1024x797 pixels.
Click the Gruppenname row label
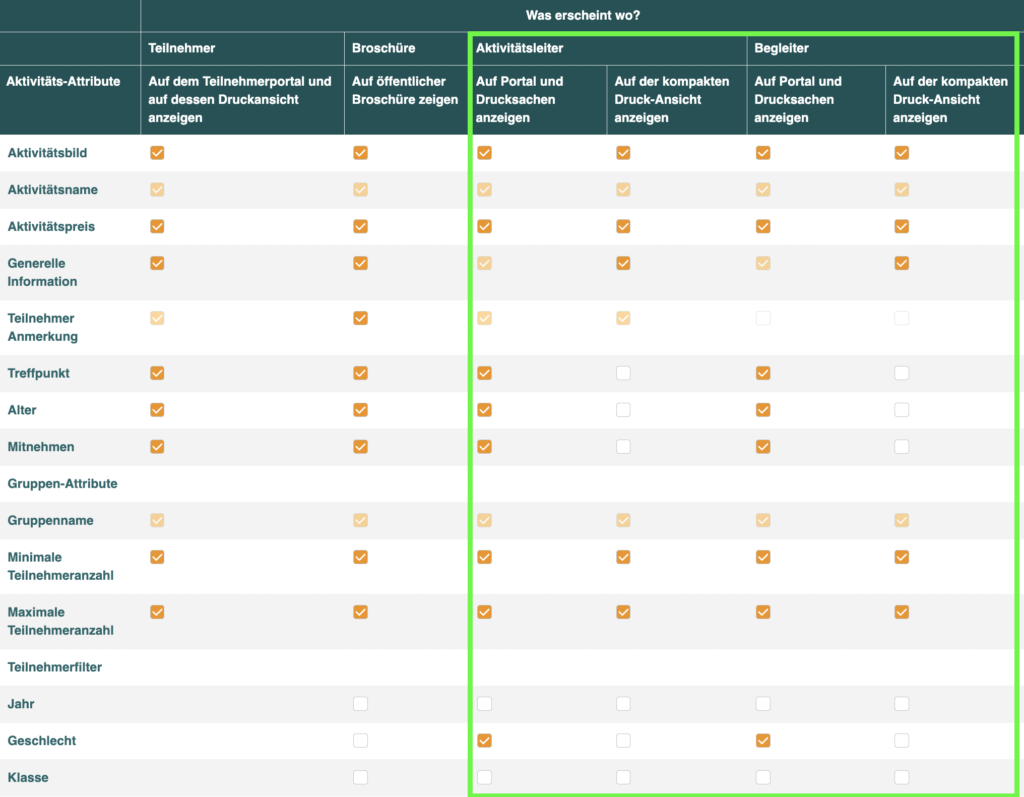click(50, 521)
